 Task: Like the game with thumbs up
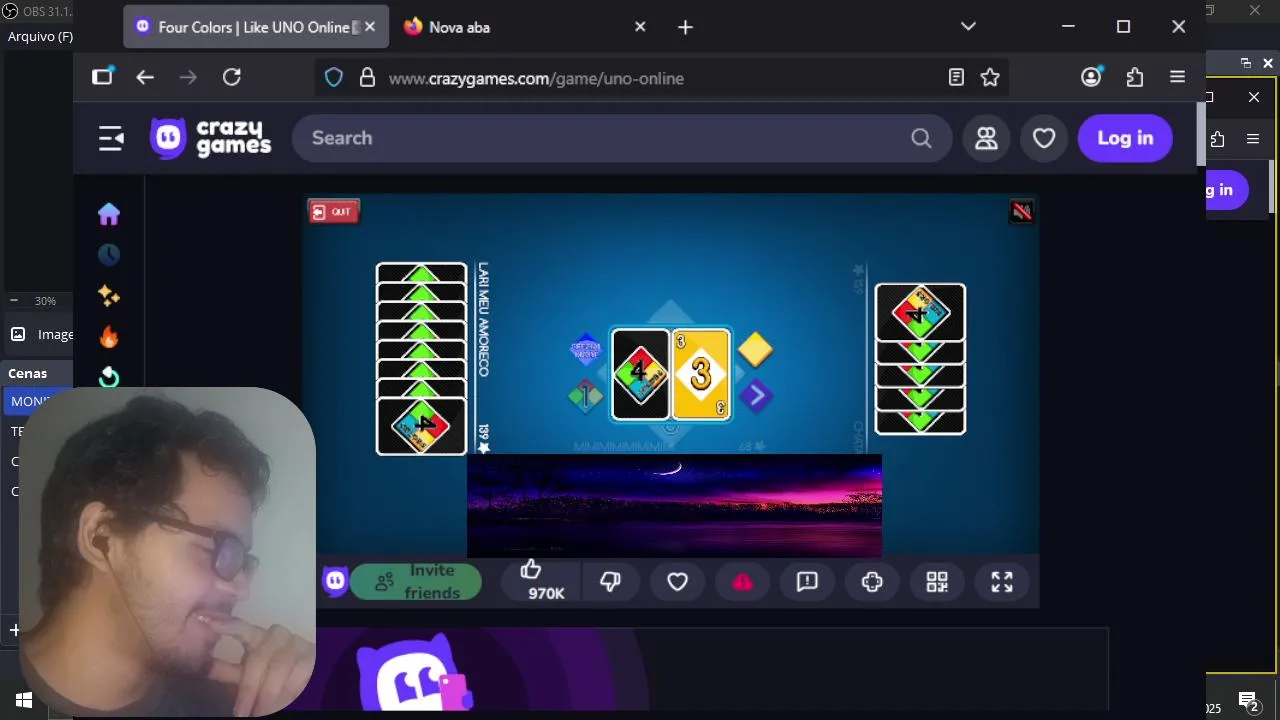point(530,570)
